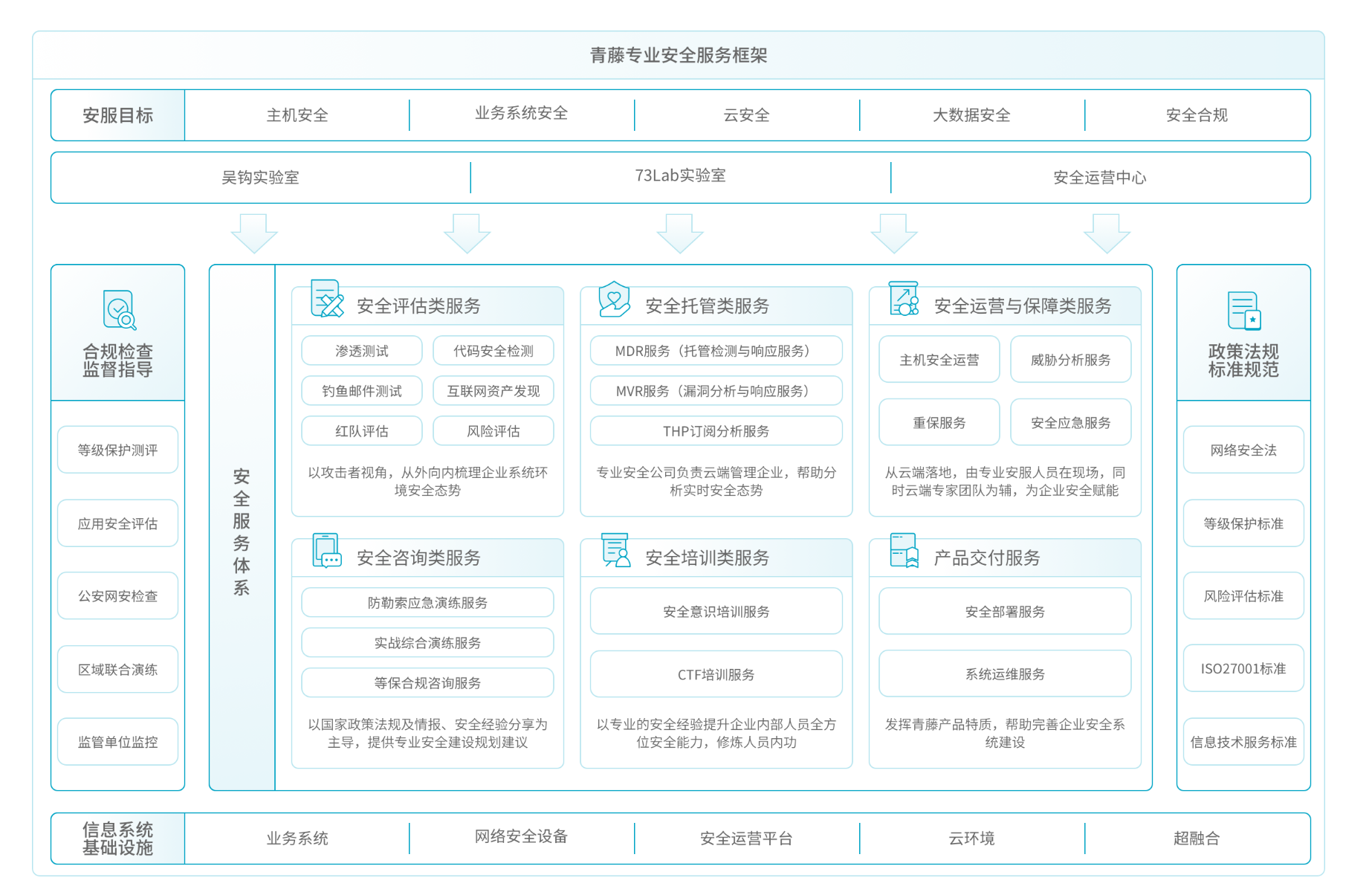Select 安全意识培训服务
Image resolution: width=1372 pixels, height=895 pixels.
pos(716,612)
